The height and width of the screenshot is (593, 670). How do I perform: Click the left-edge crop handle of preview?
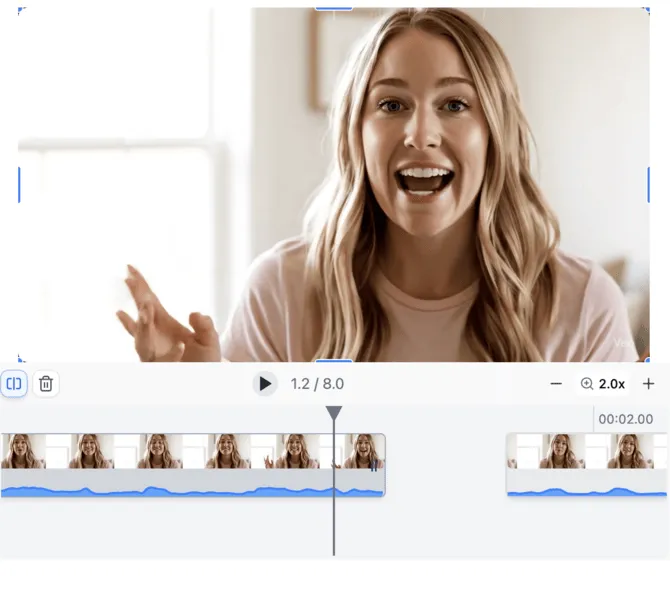click(19, 185)
